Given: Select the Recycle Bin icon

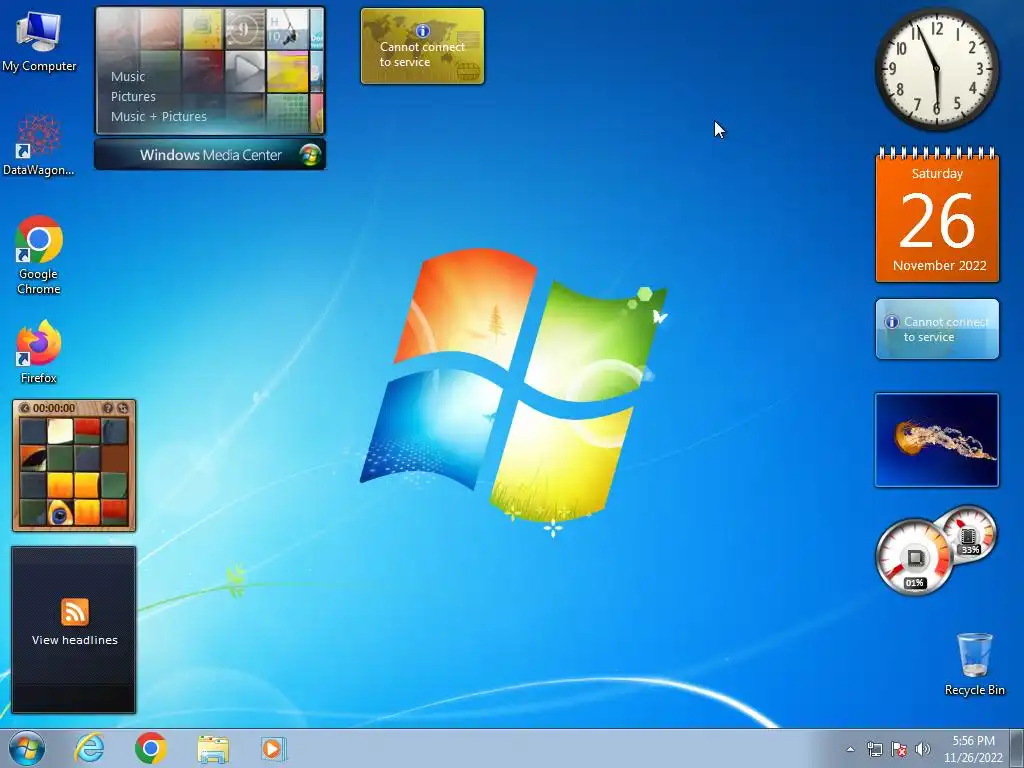Looking at the screenshot, I should [974, 664].
